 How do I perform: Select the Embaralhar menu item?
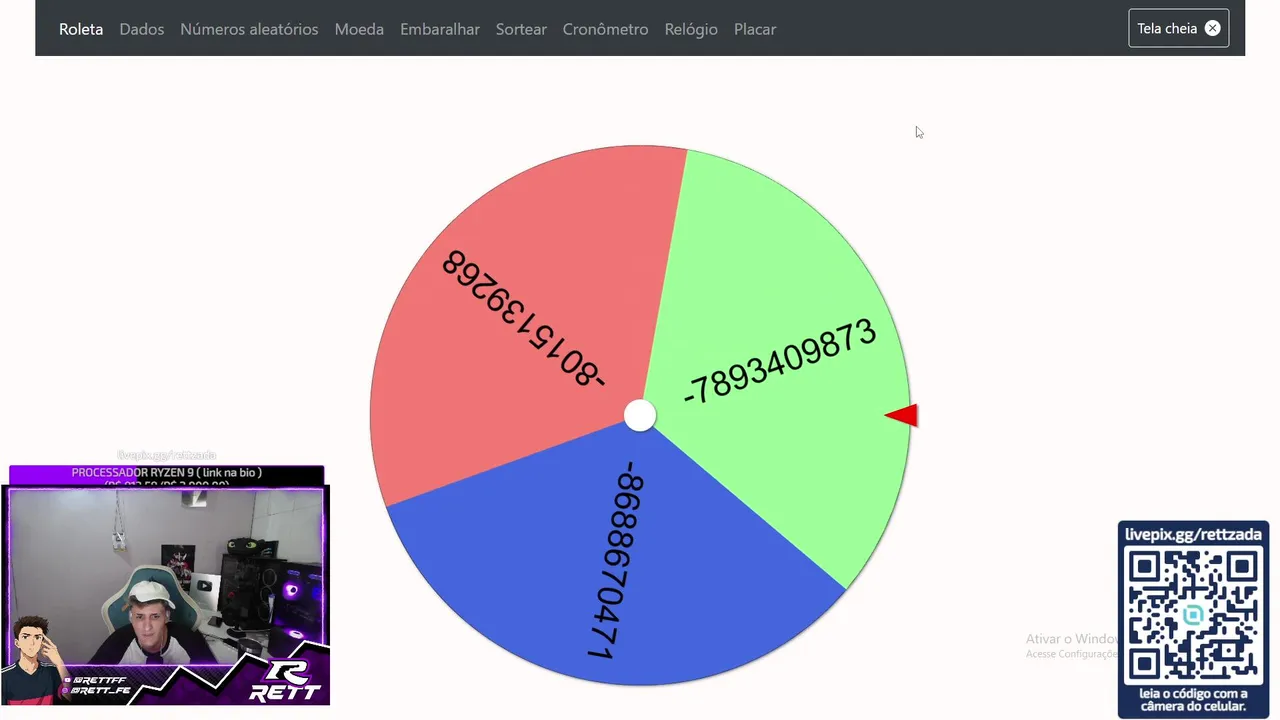tap(440, 29)
